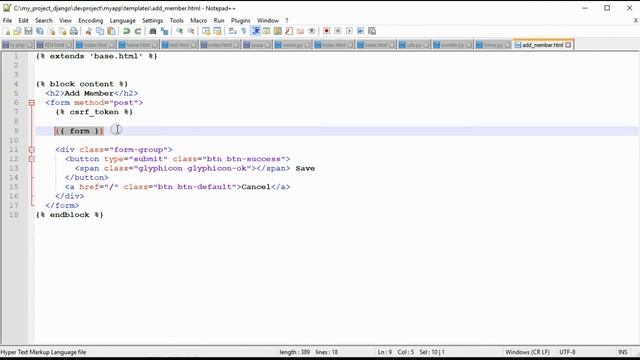Viewport: 640px width, 360px height.
Task: Open the File menu
Action: (7, 20)
